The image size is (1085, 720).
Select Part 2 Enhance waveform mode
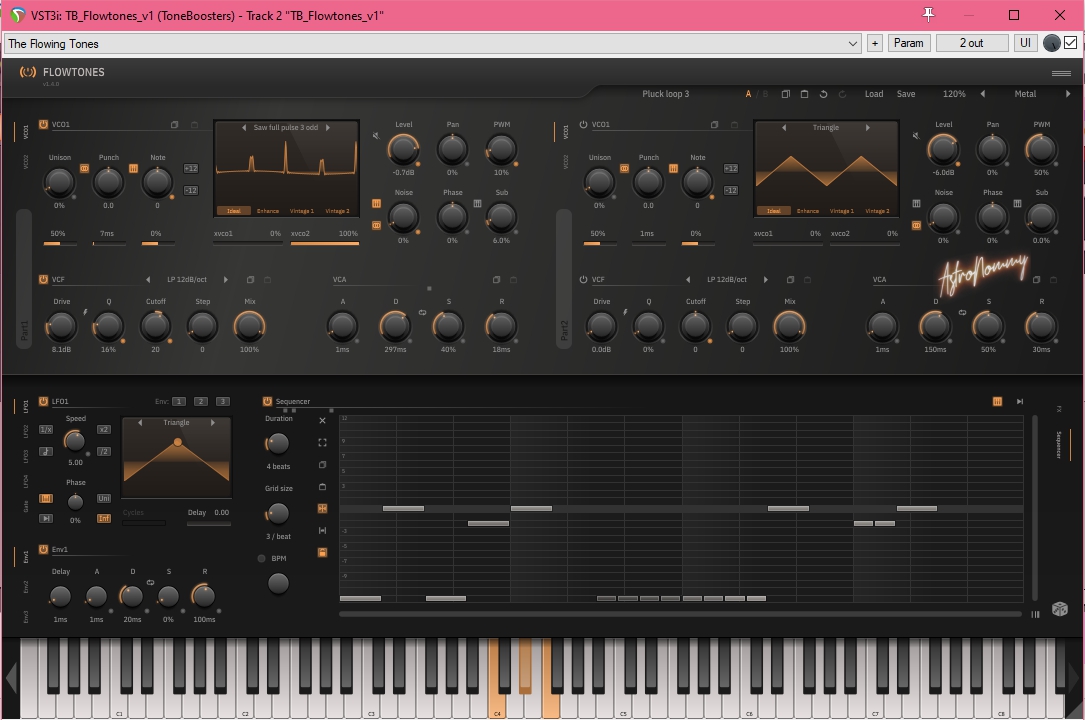click(x=808, y=211)
